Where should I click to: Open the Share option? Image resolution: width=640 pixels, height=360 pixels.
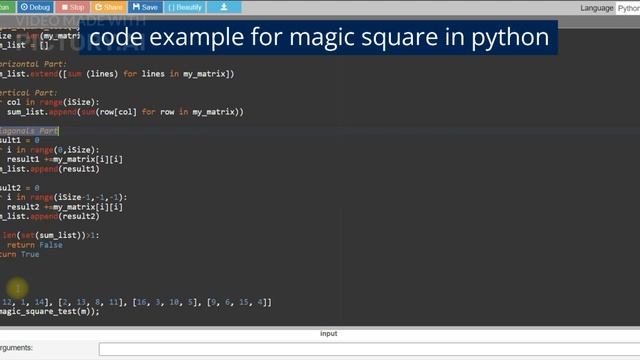click(109, 7)
